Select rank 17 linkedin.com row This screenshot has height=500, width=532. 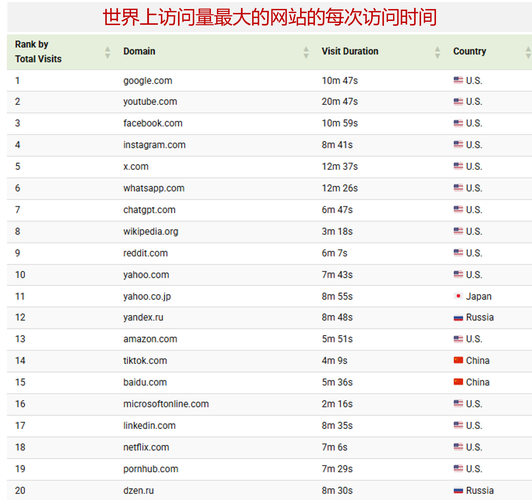click(269, 425)
